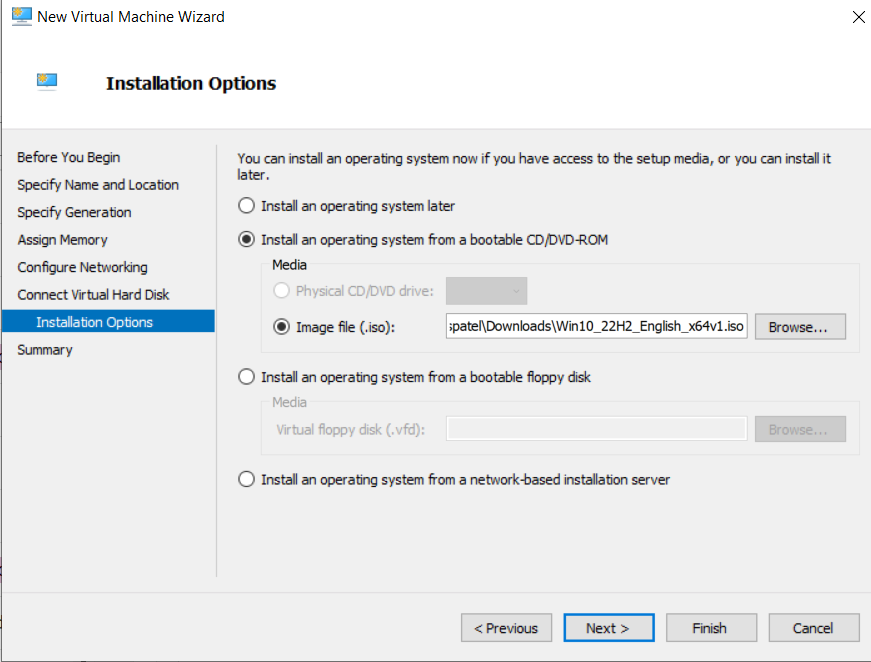The height and width of the screenshot is (662, 871).
Task: Choose the Image file (.iso) radio button
Action: pyautogui.click(x=281, y=326)
